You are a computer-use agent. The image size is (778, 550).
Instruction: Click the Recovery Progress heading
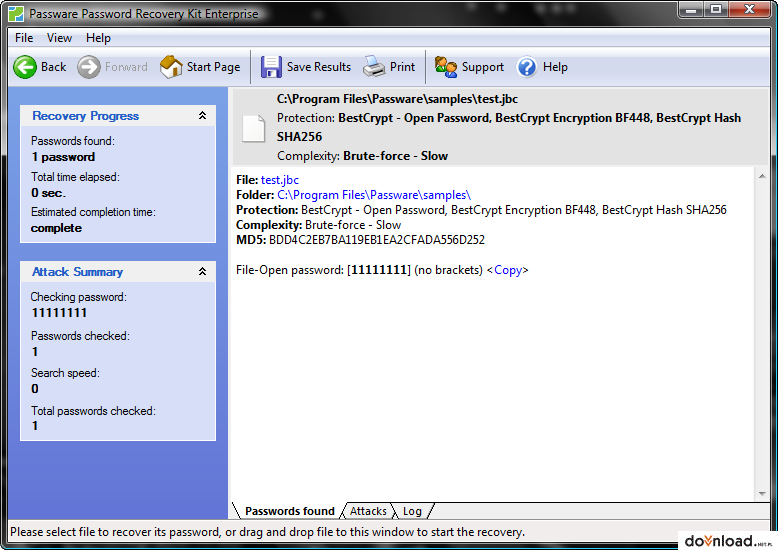pyautogui.click(x=85, y=116)
